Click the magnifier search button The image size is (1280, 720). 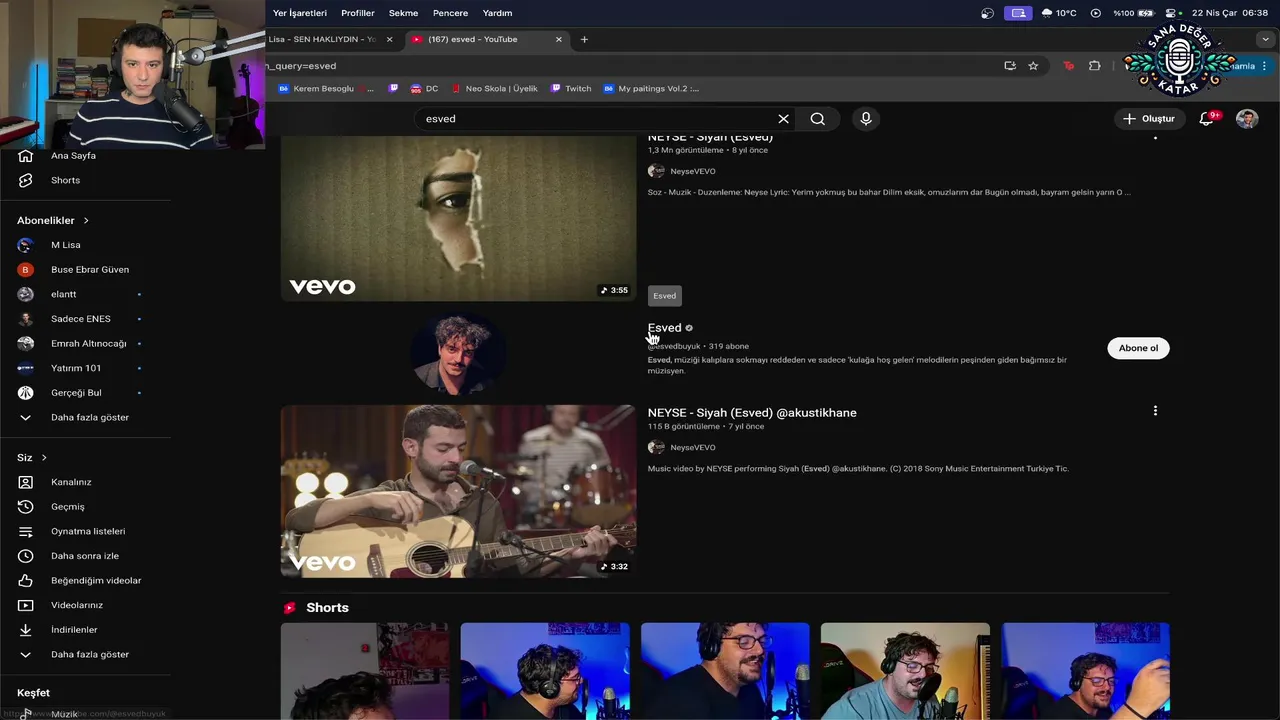click(817, 118)
